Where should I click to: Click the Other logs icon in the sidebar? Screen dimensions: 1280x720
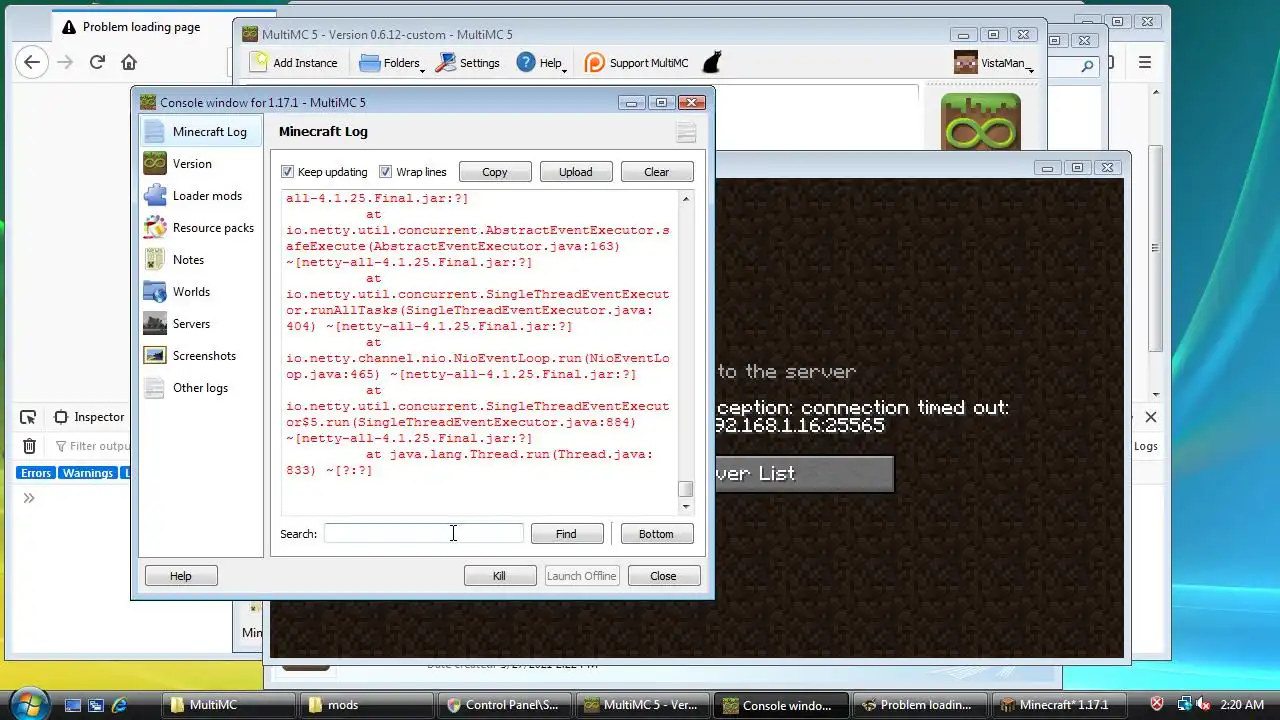pos(155,387)
